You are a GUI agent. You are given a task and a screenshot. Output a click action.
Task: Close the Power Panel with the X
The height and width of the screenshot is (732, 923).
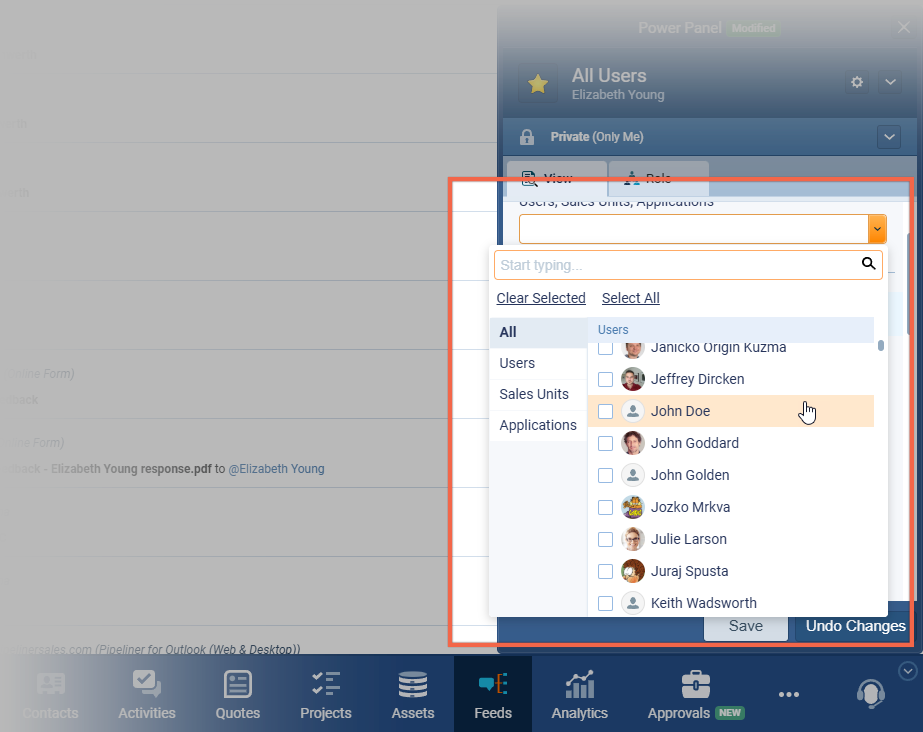tap(904, 27)
